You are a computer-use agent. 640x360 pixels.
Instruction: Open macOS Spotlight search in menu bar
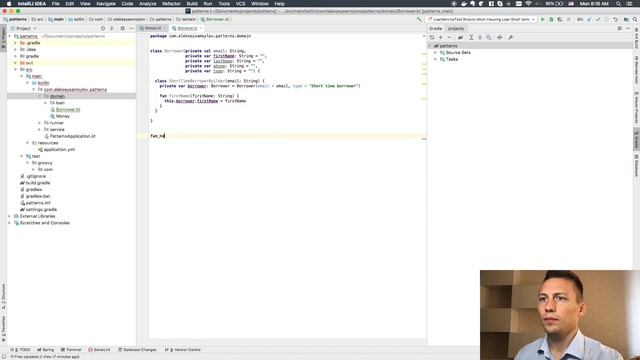tap(619, 4)
